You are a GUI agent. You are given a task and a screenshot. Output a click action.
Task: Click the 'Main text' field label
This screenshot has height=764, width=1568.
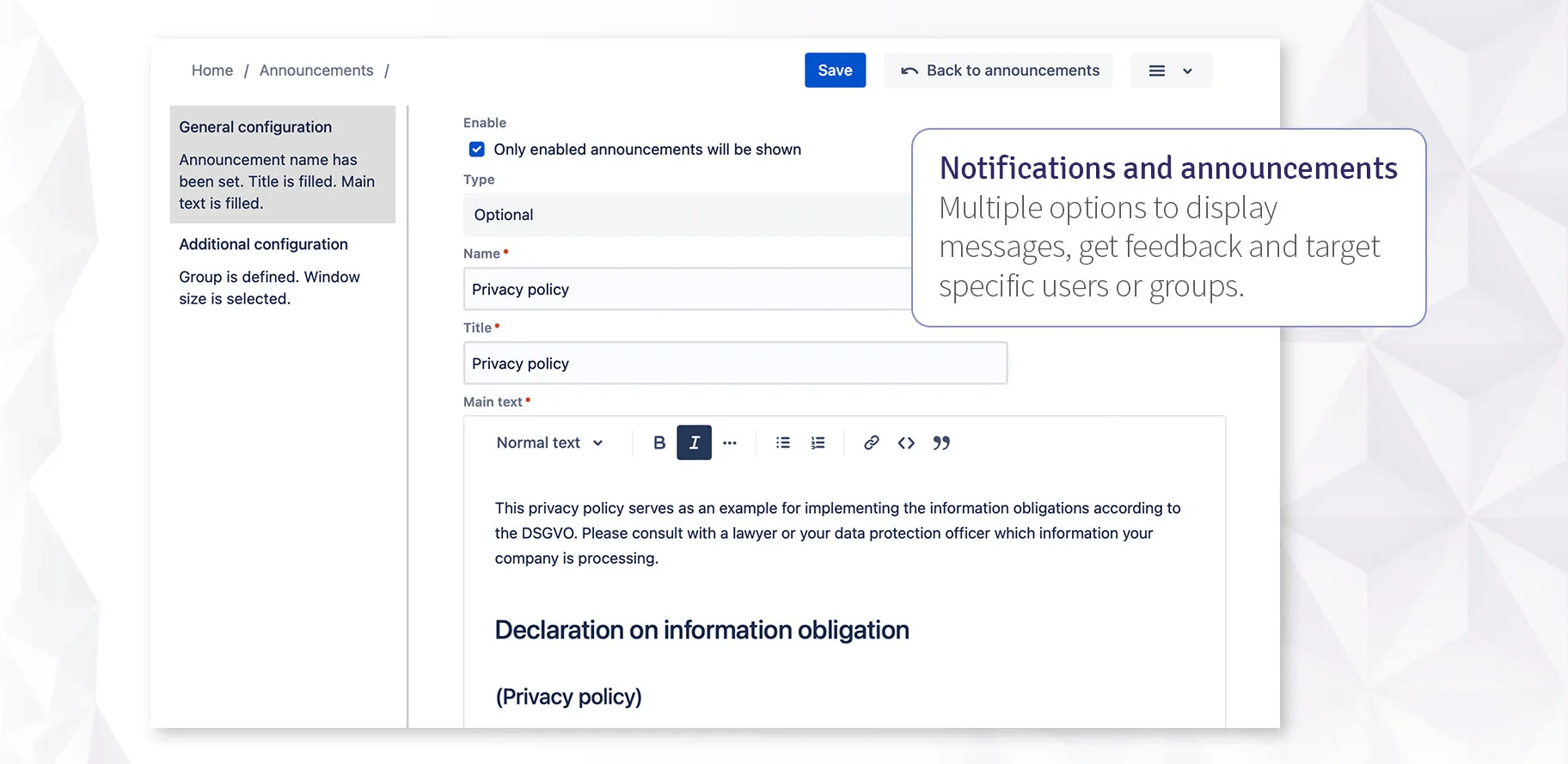pos(493,401)
